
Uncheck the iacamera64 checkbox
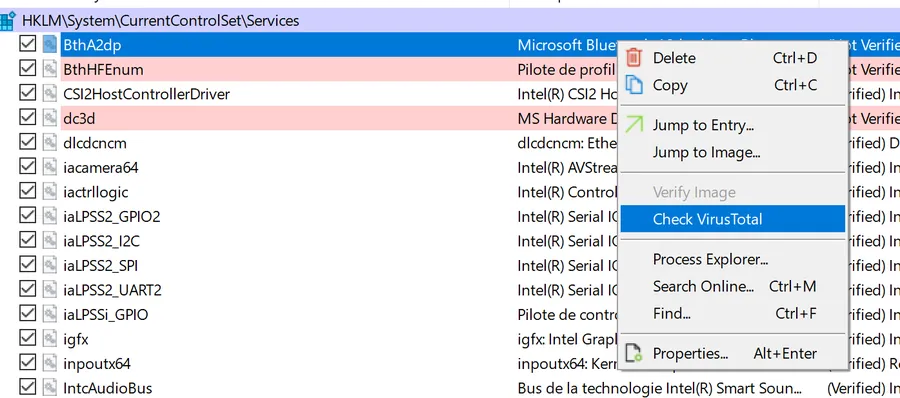[28, 167]
